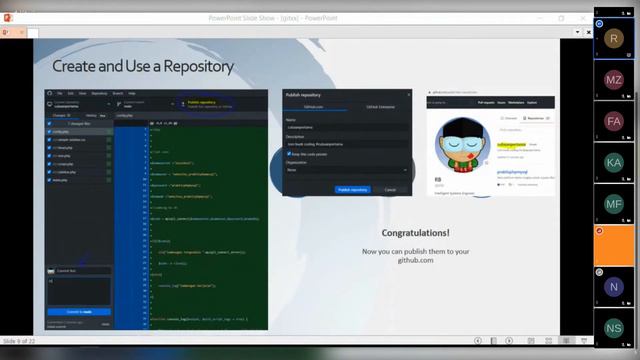Click the white tab under the title bar
The width and height of the screenshot is (640, 360).
click(x=33, y=33)
